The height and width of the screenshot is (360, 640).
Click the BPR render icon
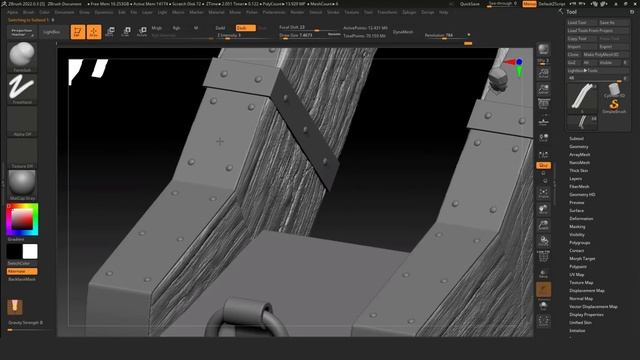tap(543, 50)
